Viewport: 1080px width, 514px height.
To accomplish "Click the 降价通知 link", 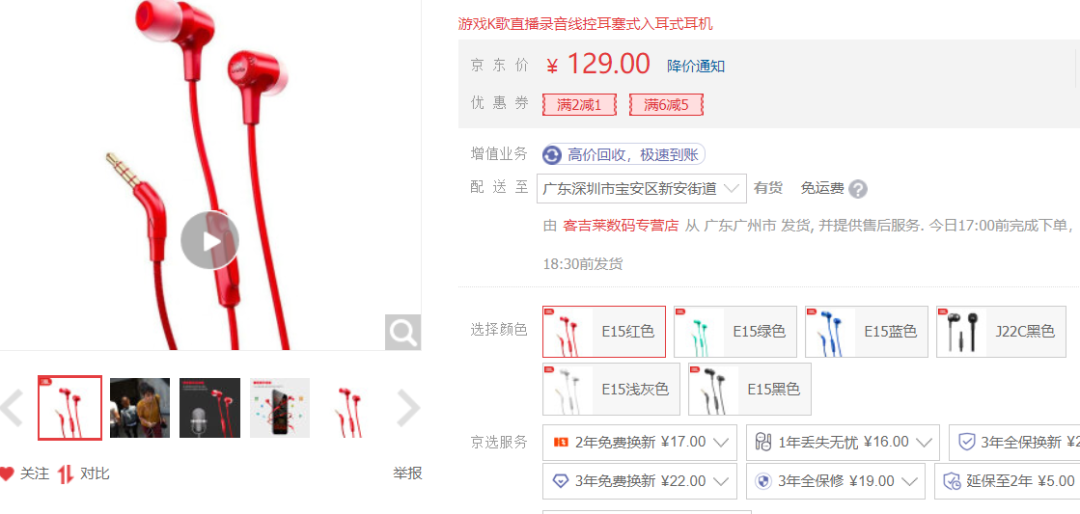I will point(696,66).
